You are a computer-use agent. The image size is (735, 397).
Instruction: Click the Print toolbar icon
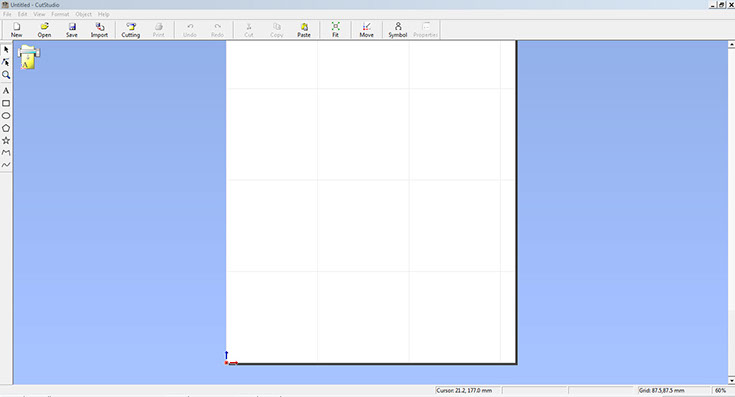coord(158,30)
